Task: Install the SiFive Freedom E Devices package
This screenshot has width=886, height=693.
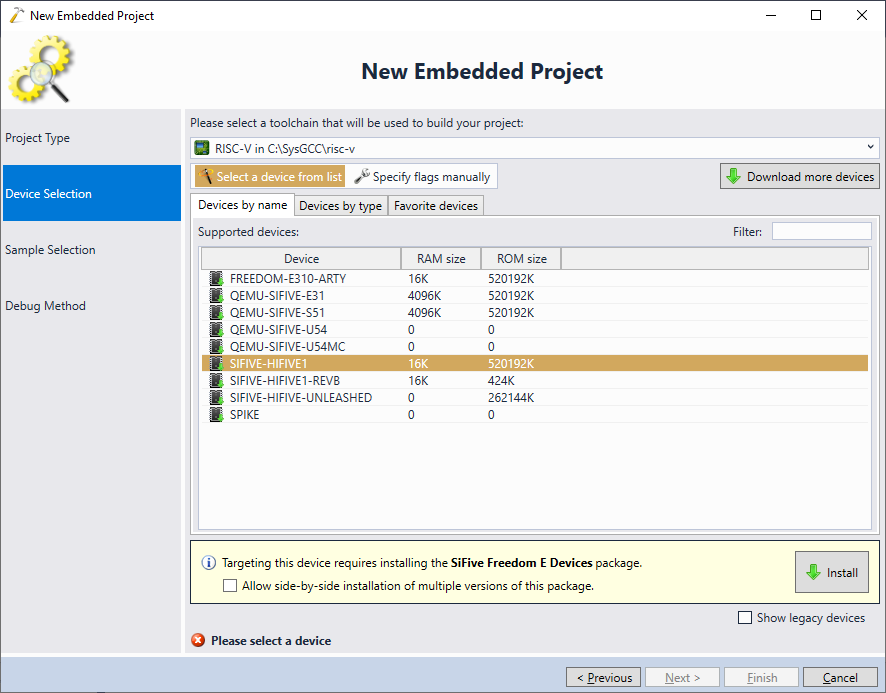Action: tap(832, 572)
